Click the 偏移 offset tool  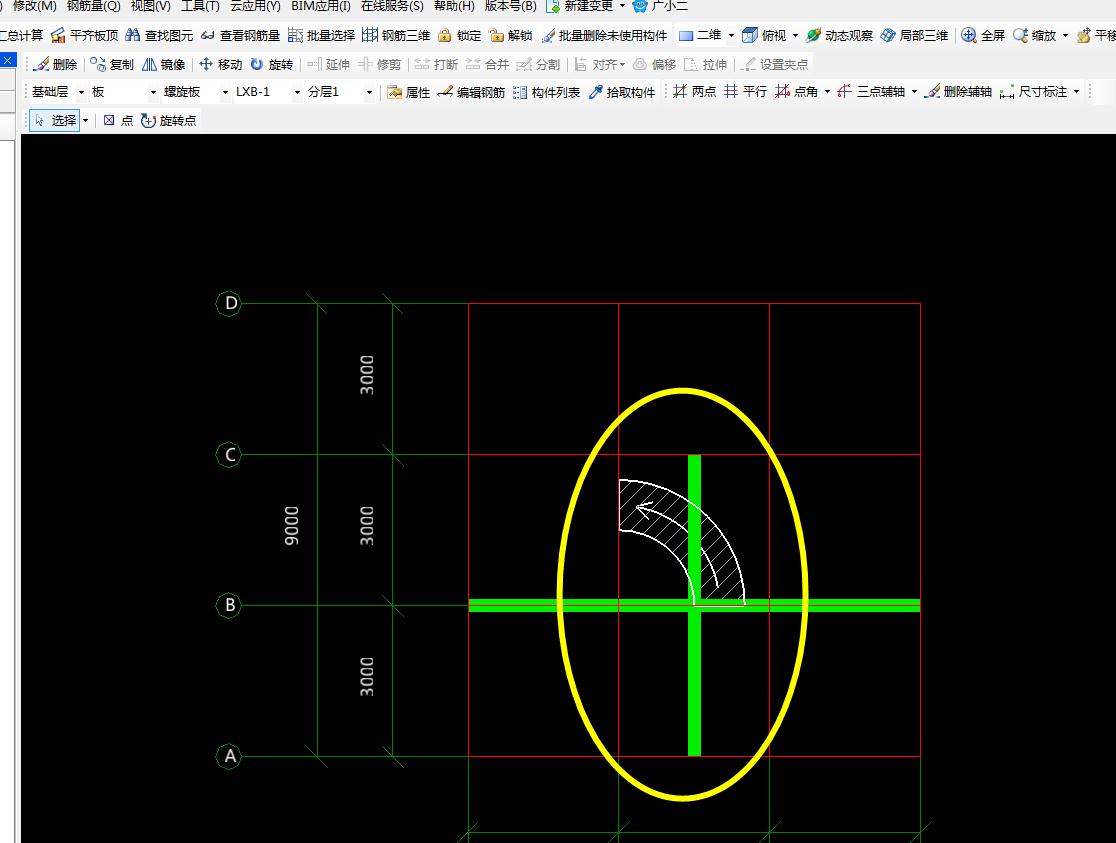(655, 64)
